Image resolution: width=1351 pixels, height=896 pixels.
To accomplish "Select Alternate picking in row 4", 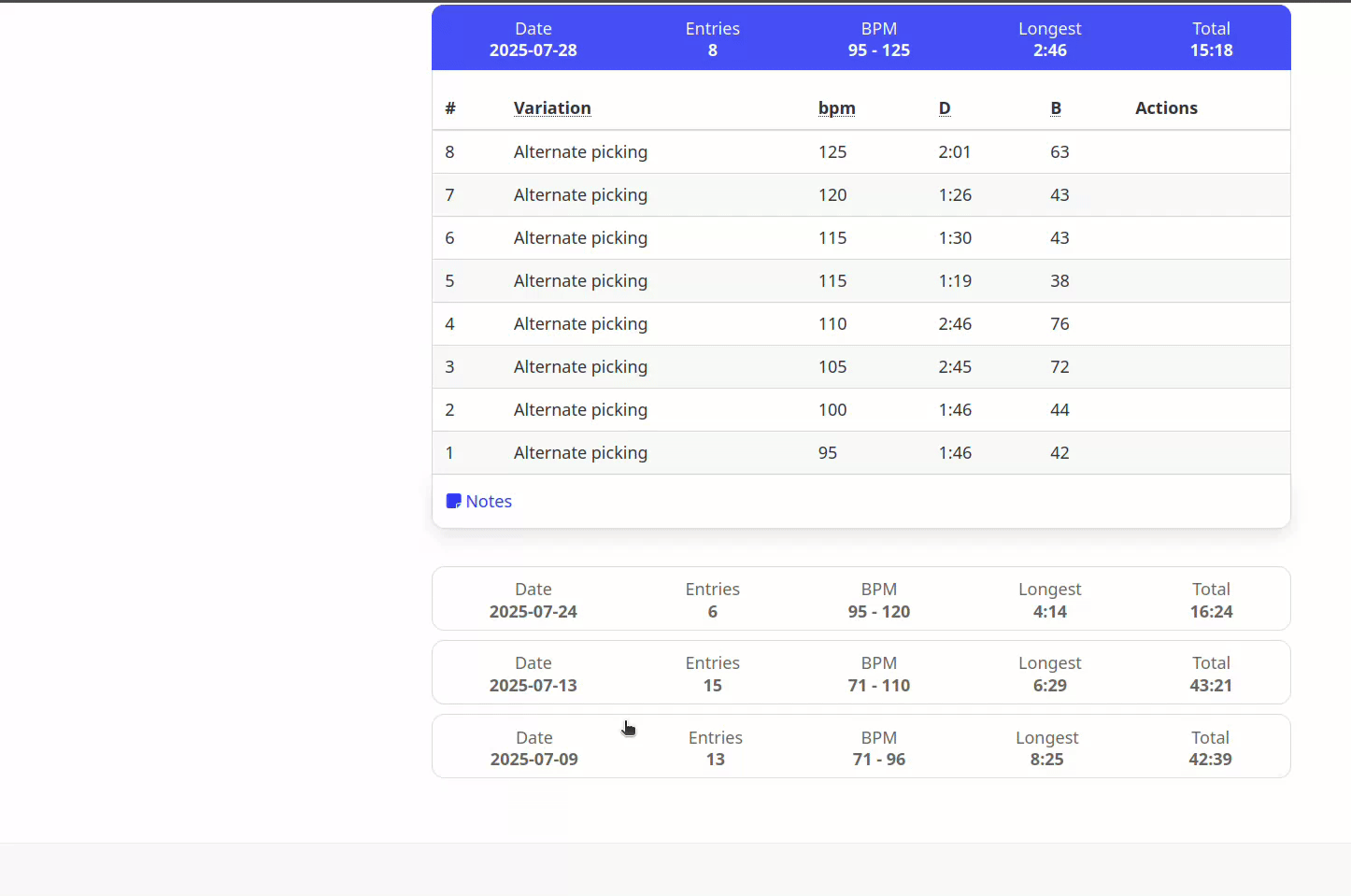I will (x=580, y=323).
